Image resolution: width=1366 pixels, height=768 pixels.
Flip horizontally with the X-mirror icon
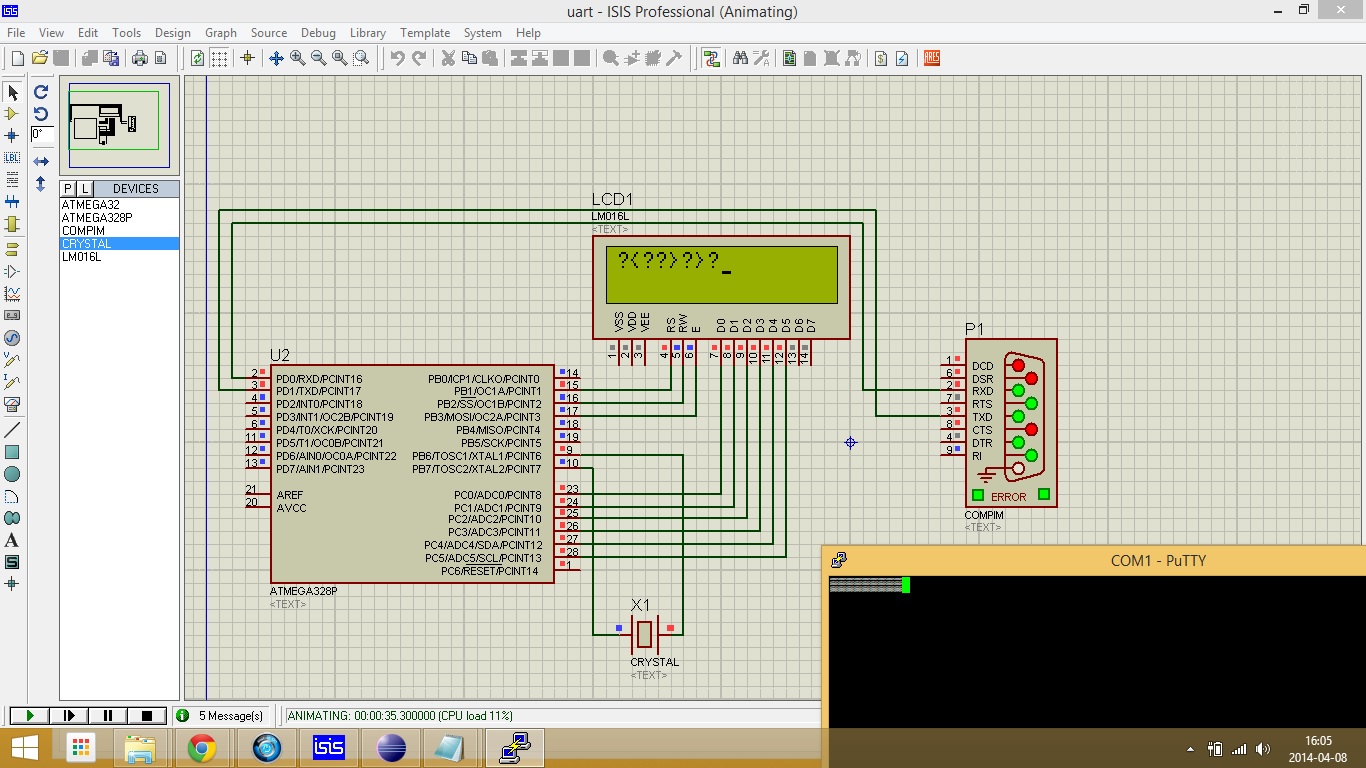tap(41, 161)
